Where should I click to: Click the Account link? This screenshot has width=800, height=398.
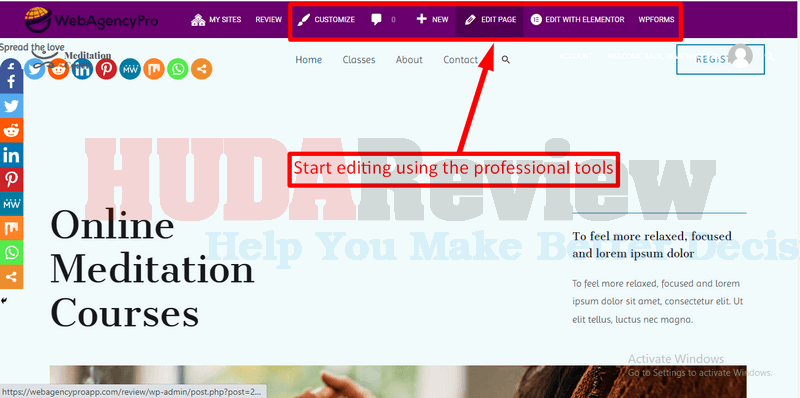click(575, 57)
